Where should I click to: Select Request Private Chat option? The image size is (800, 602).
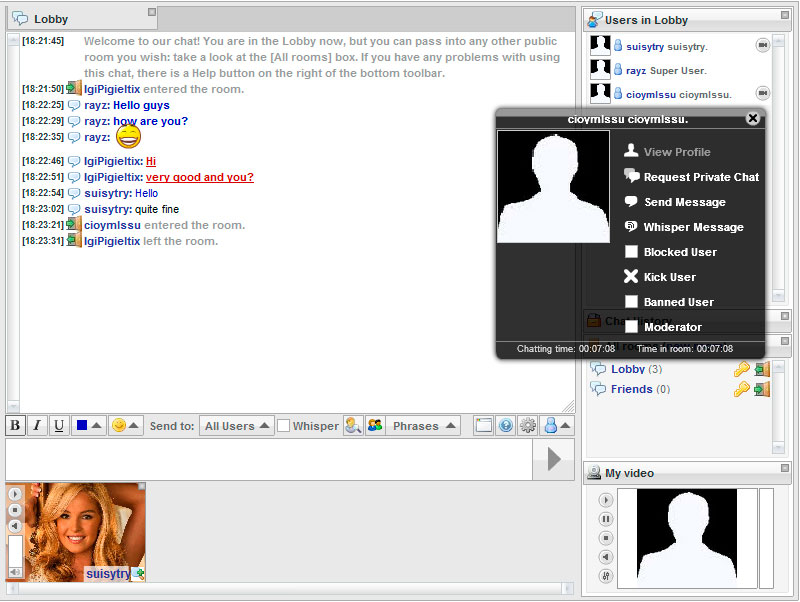700,177
